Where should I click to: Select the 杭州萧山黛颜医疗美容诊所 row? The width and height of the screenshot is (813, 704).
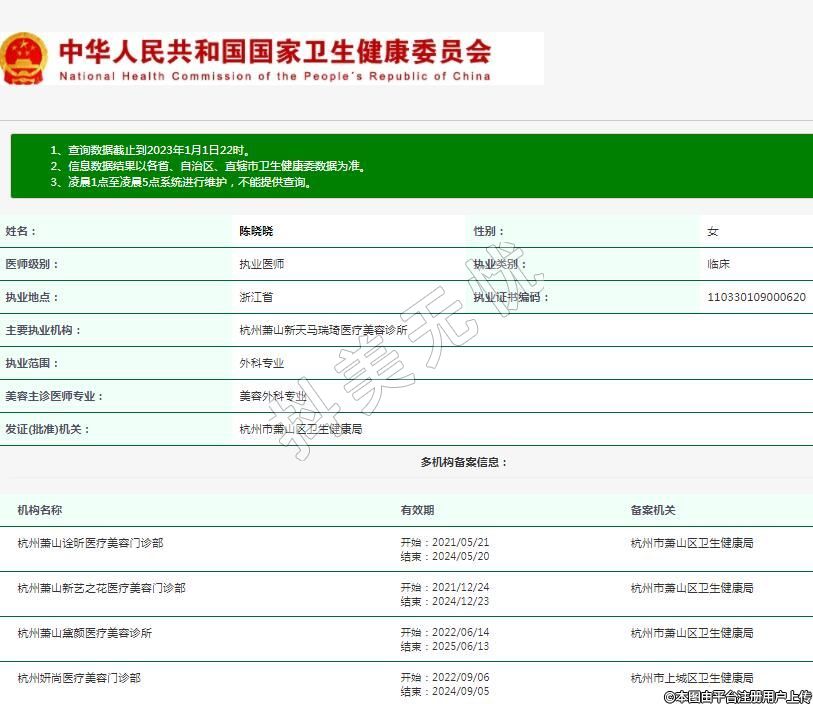pyautogui.click(x=85, y=633)
